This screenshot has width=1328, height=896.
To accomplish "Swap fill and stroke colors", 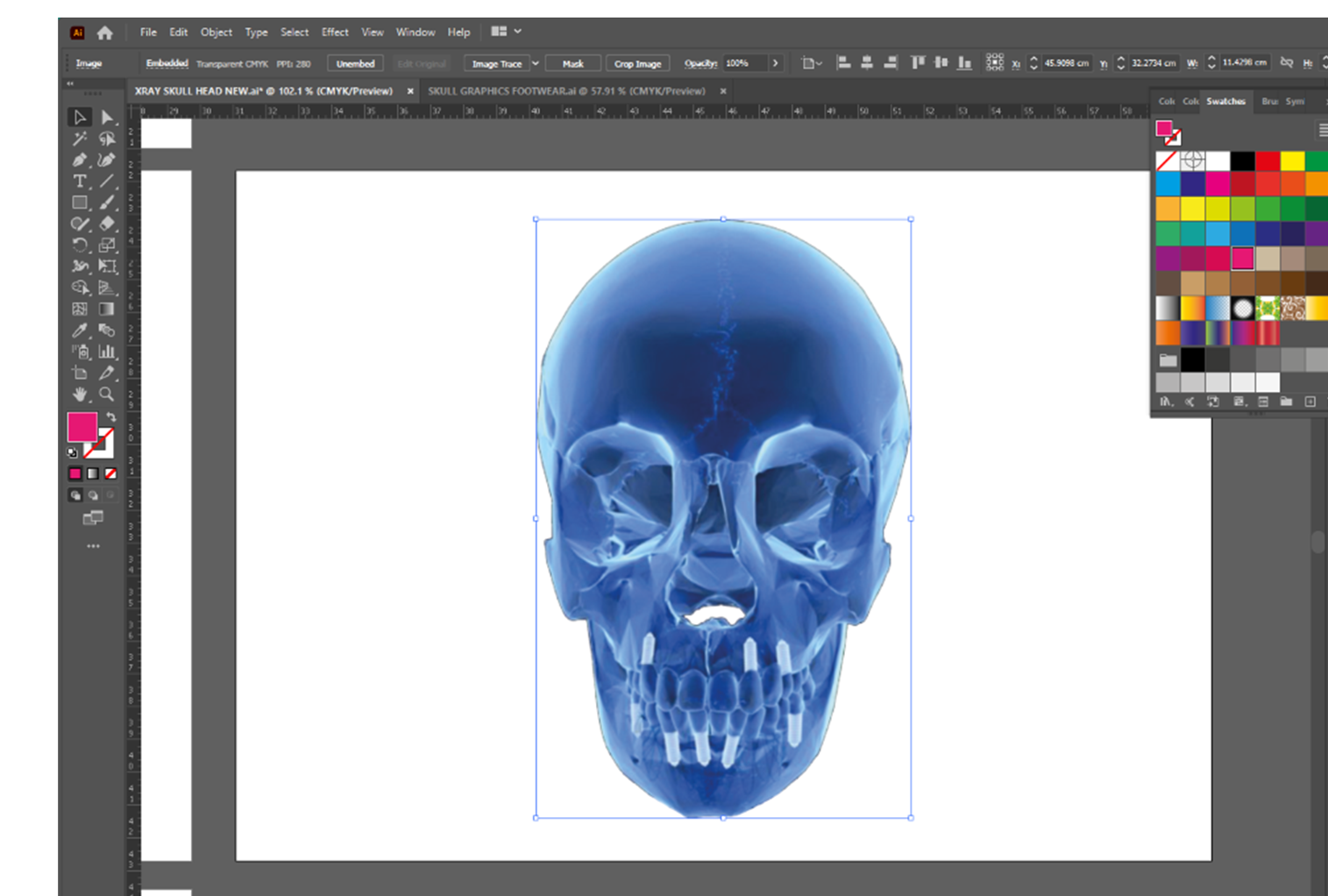I will (x=111, y=416).
